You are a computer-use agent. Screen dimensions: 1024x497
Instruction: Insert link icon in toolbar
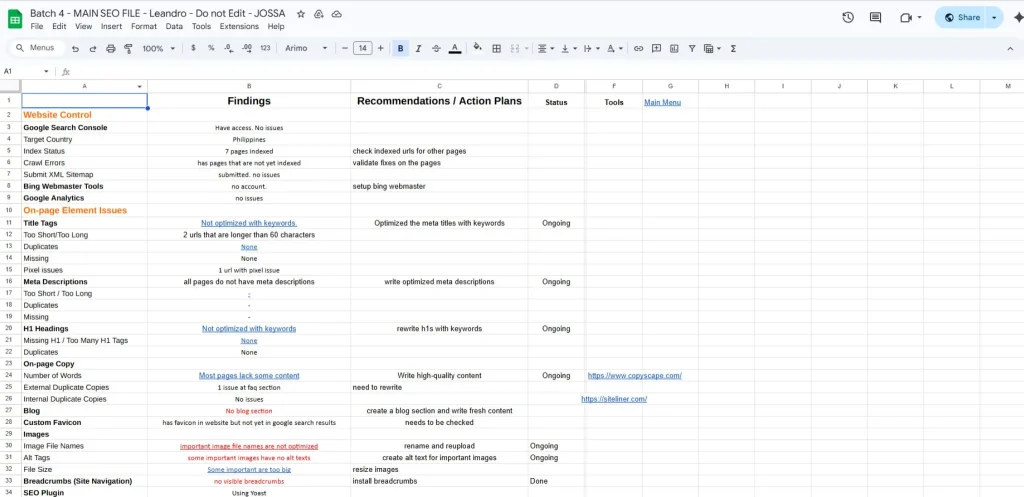tap(639, 48)
